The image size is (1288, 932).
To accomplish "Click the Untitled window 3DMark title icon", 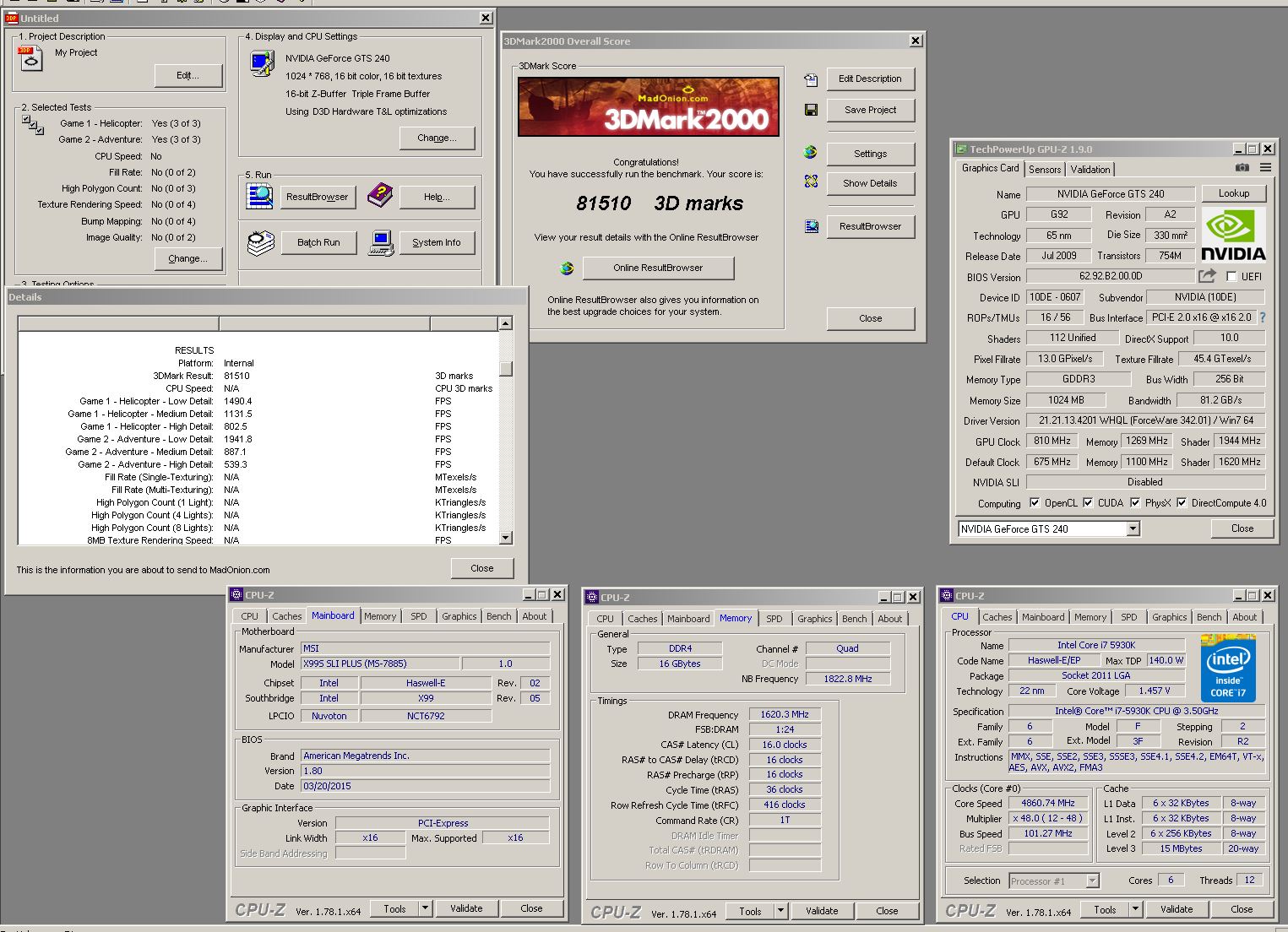I will [12, 18].
